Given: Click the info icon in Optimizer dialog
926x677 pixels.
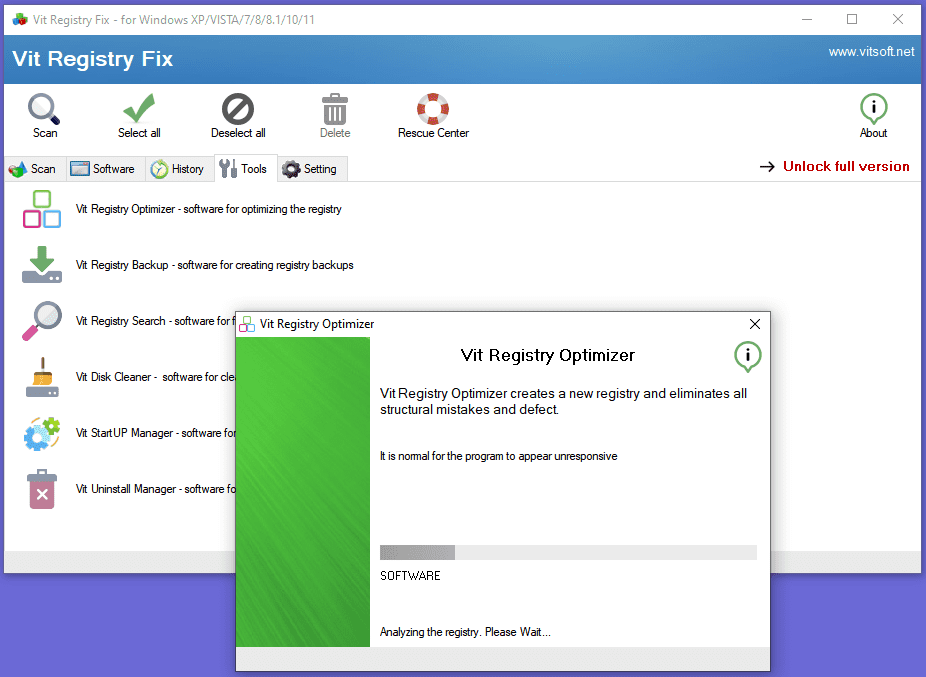Looking at the screenshot, I should click(x=748, y=356).
